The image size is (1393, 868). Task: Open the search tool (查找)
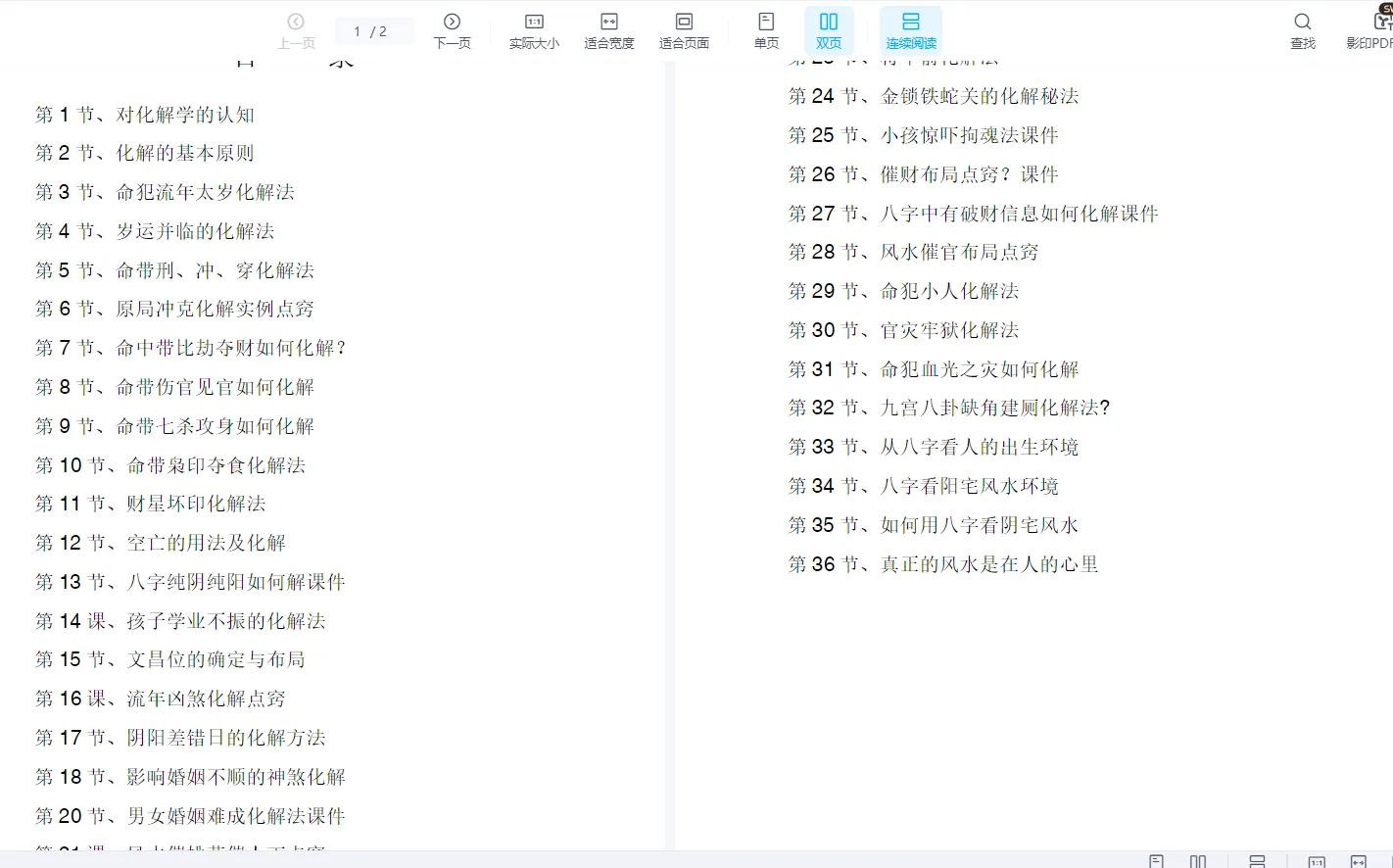[x=1303, y=31]
